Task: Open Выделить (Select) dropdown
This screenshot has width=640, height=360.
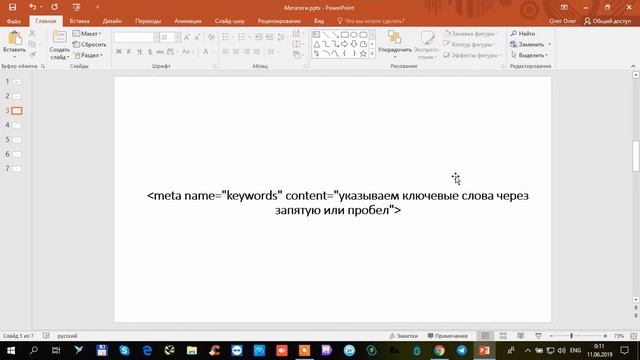Action: pyautogui.click(x=529, y=55)
